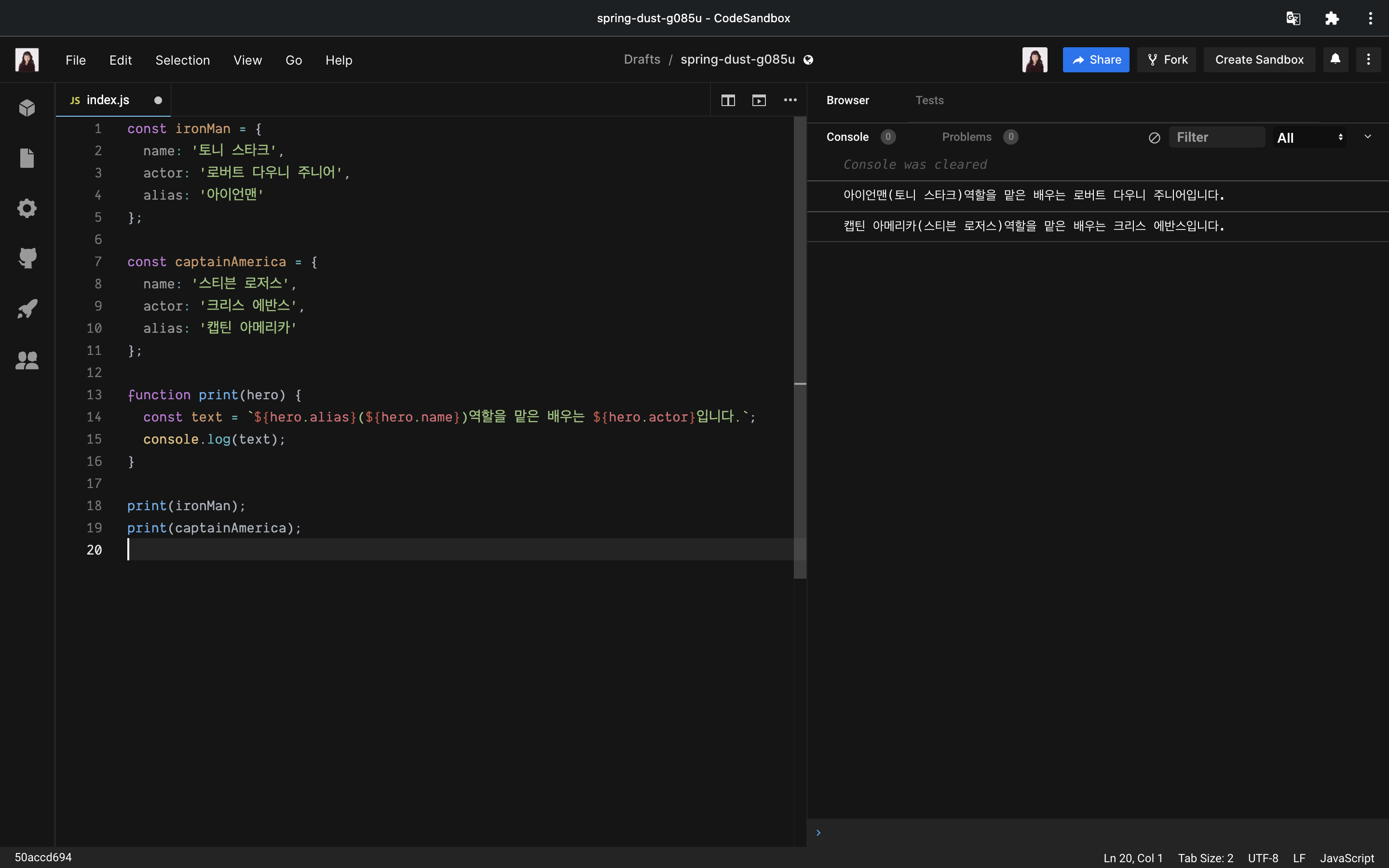Screen dimensions: 1389x868
Task: Switch to the Tests tab
Action: tap(929, 100)
